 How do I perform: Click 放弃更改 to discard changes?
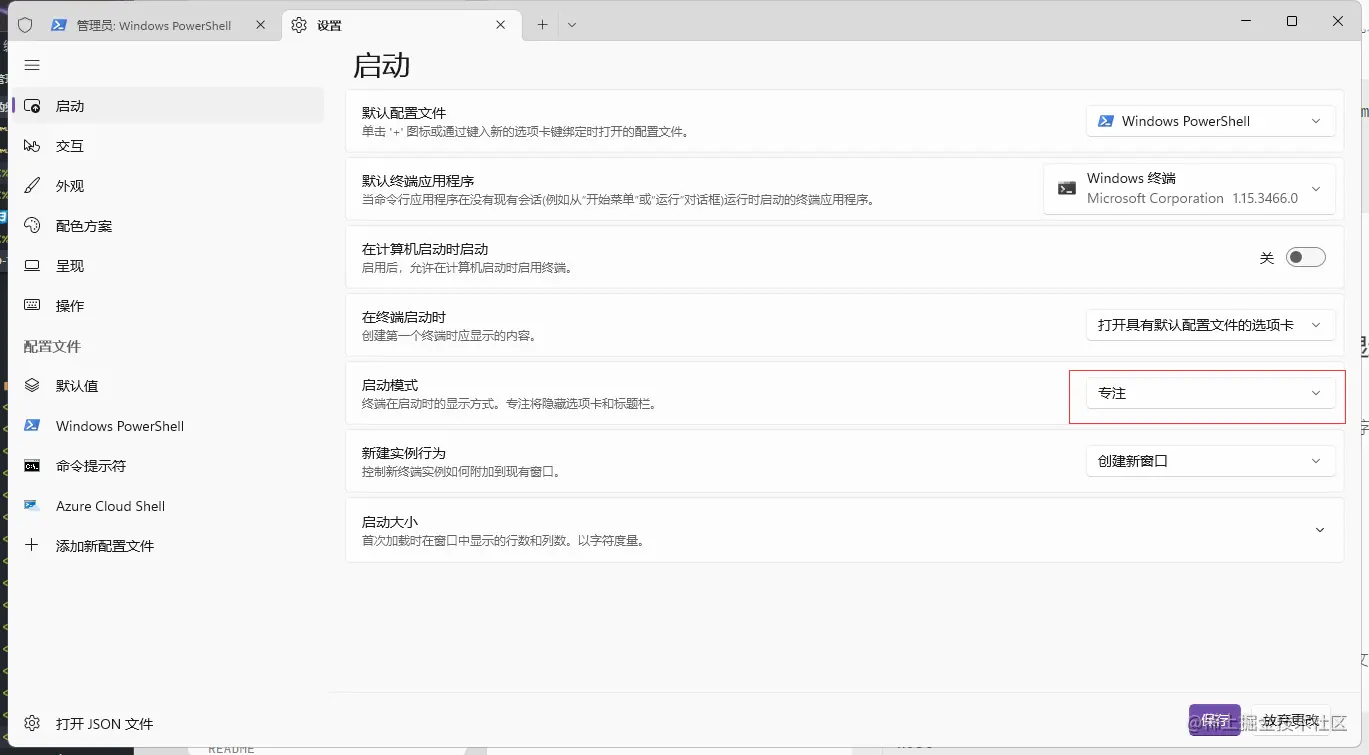(x=1290, y=719)
